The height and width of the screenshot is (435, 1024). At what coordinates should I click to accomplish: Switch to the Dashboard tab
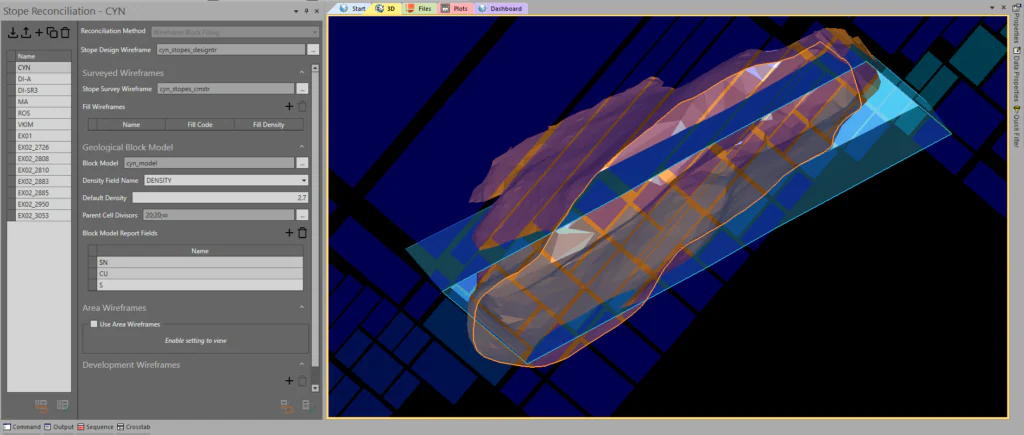point(500,8)
